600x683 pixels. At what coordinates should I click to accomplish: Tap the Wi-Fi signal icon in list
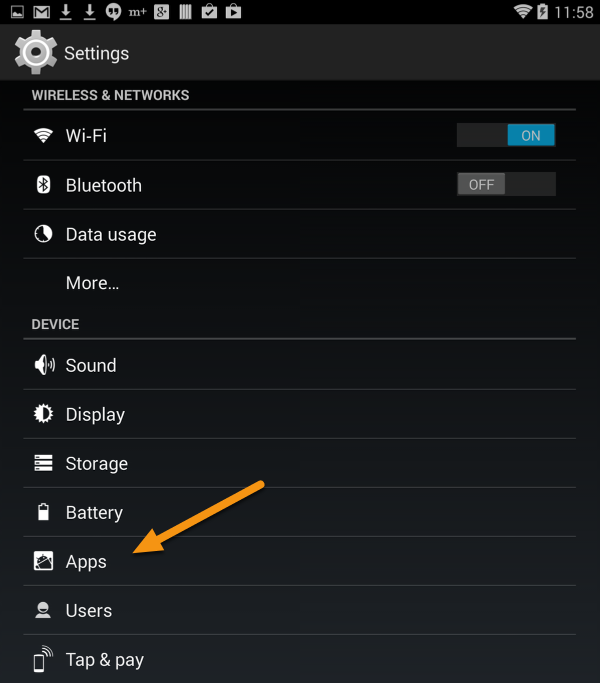(43, 135)
